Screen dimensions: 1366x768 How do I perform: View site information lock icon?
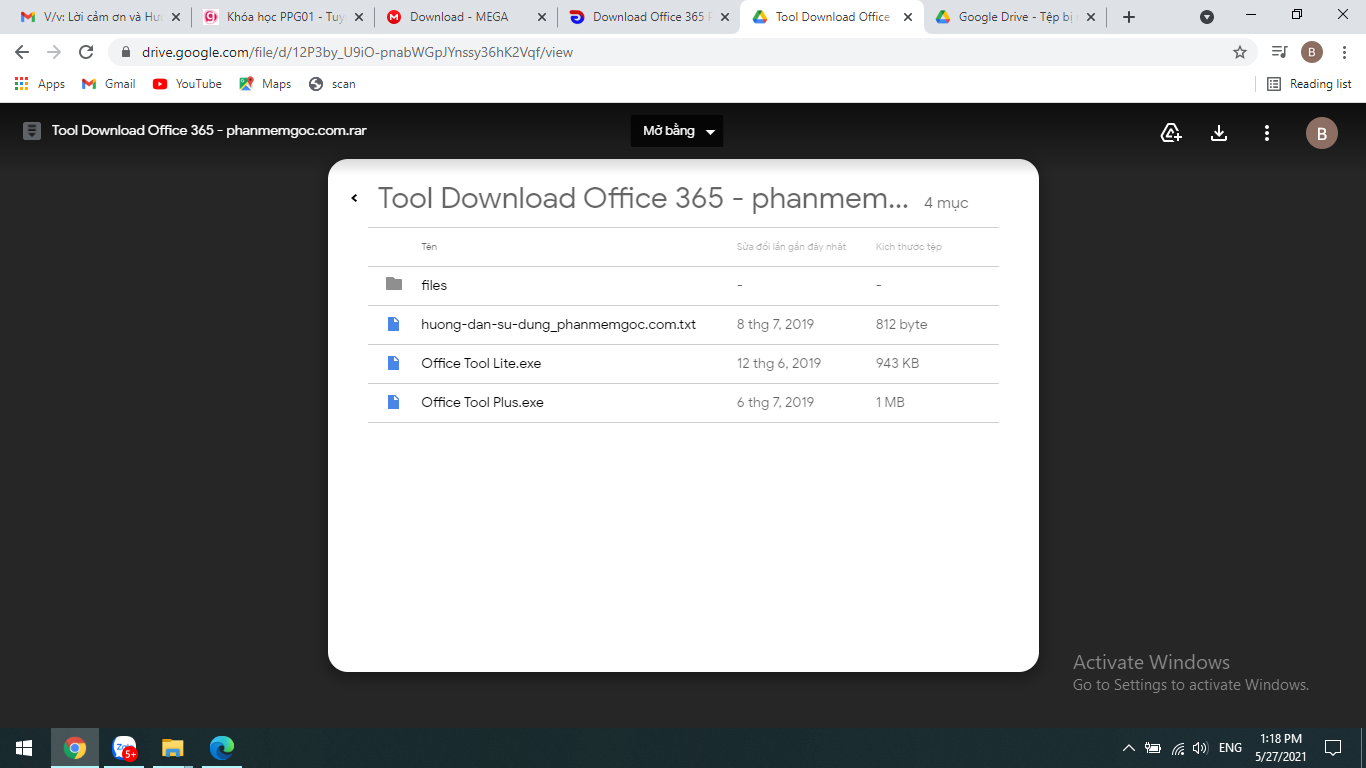pos(126,52)
